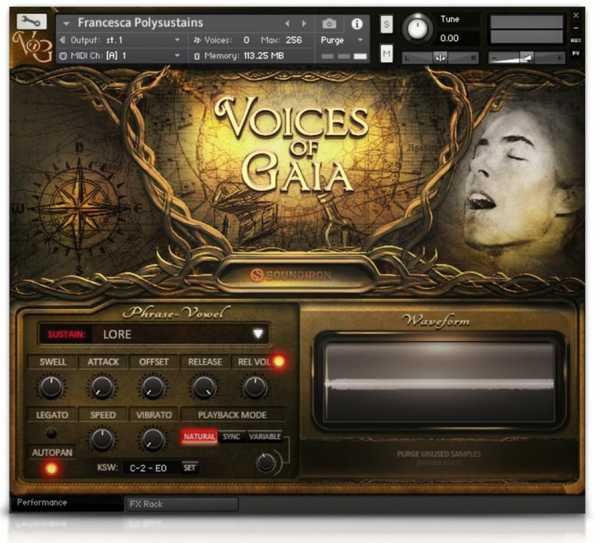Turn the variable playback mode knob
The width and height of the screenshot is (600, 543).
(266, 462)
